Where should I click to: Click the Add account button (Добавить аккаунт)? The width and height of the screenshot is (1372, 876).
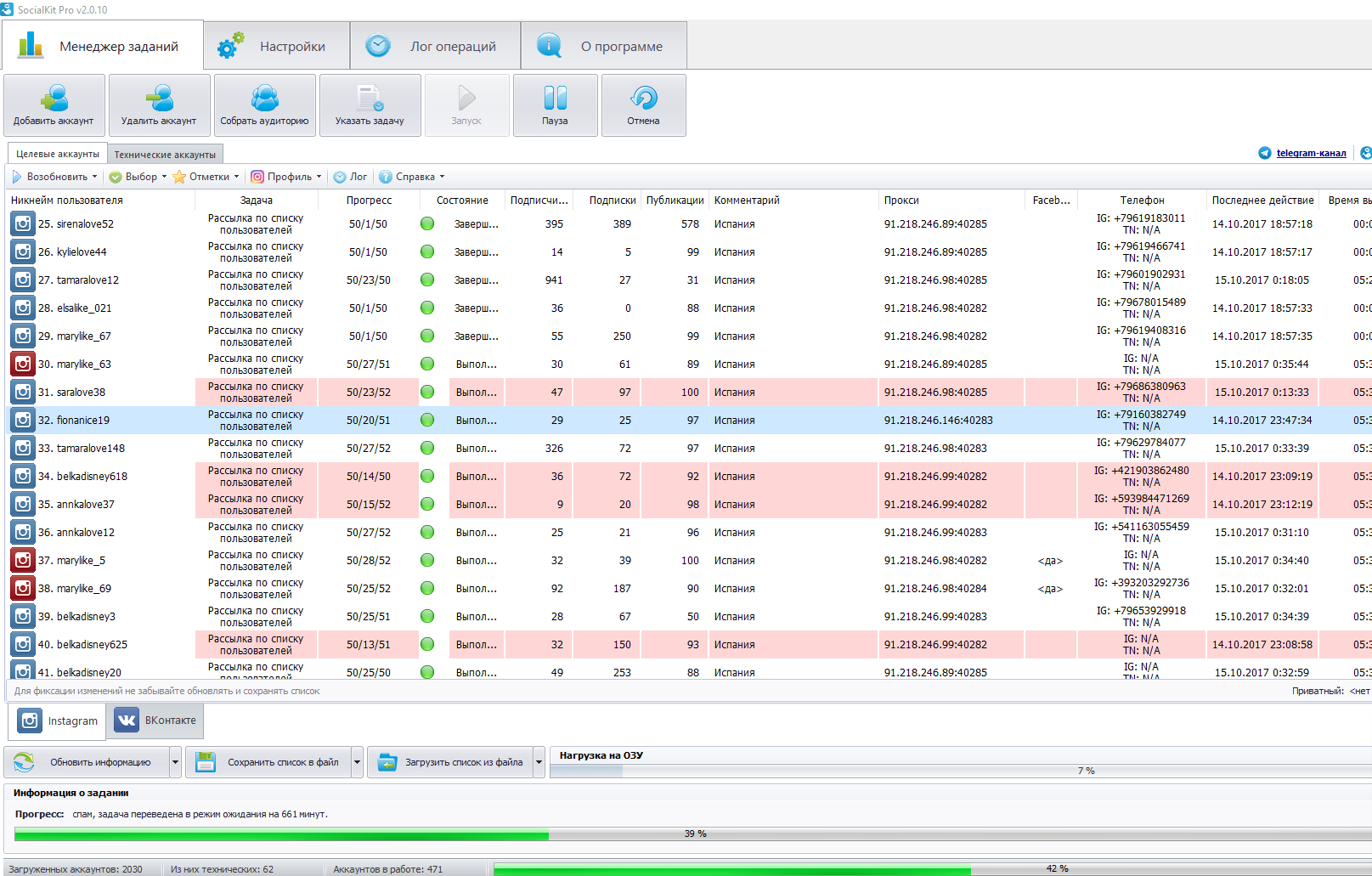(x=54, y=105)
